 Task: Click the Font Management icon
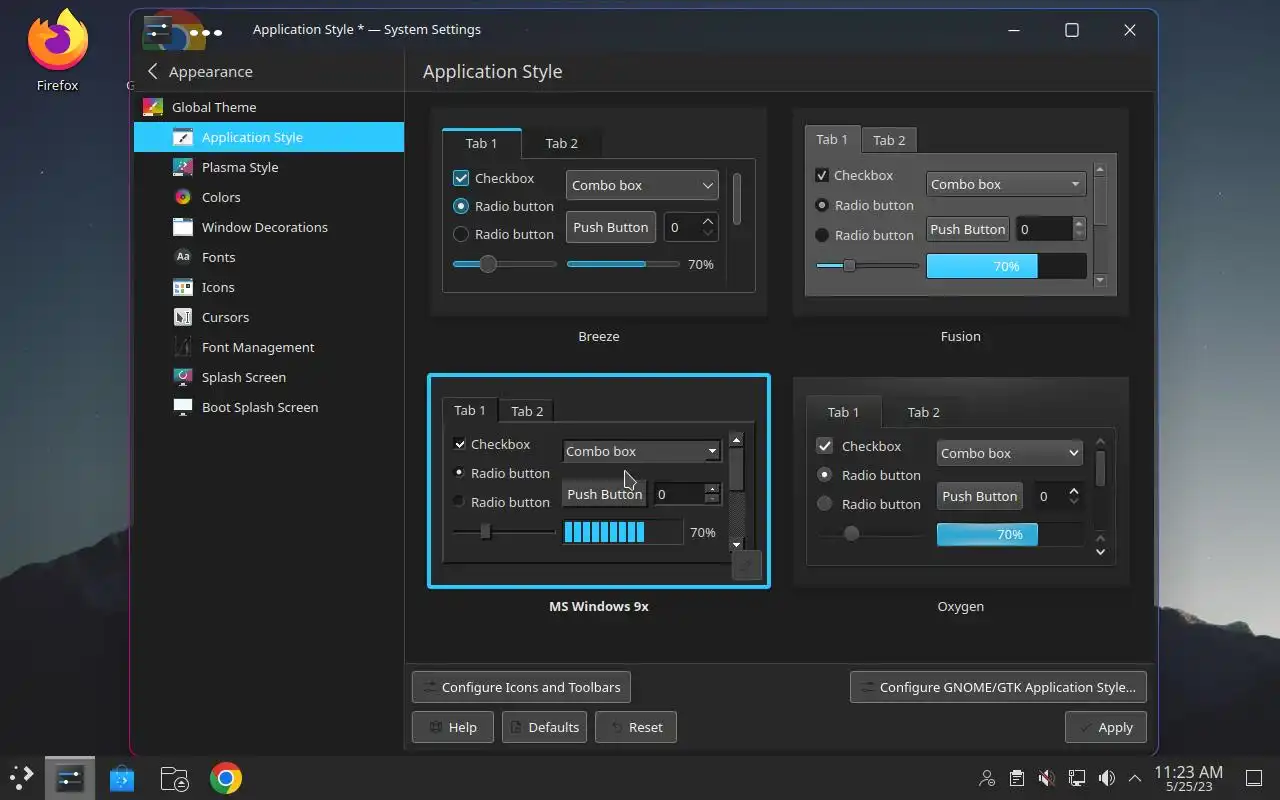(x=183, y=347)
